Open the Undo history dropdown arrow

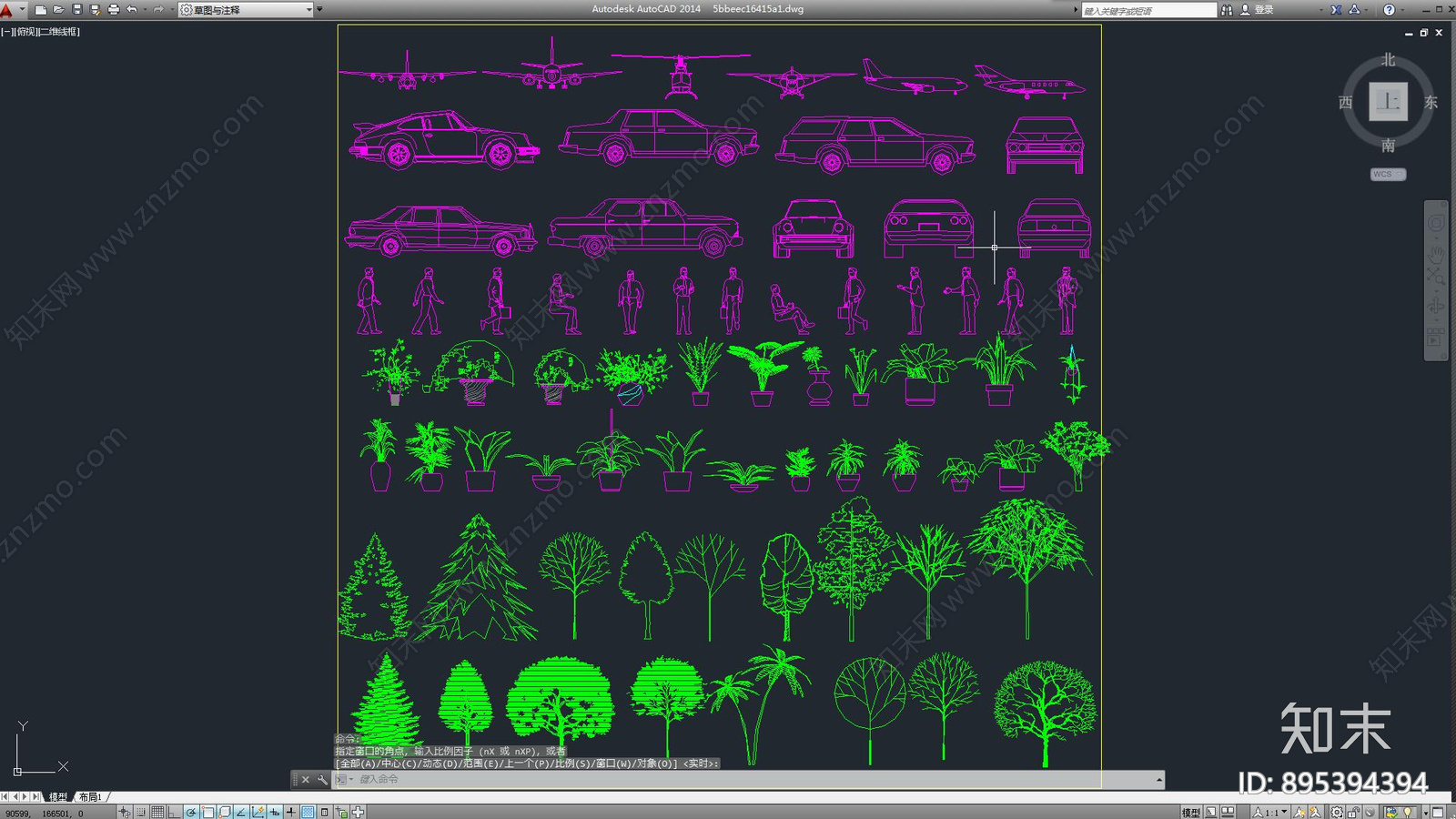coord(145,10)
